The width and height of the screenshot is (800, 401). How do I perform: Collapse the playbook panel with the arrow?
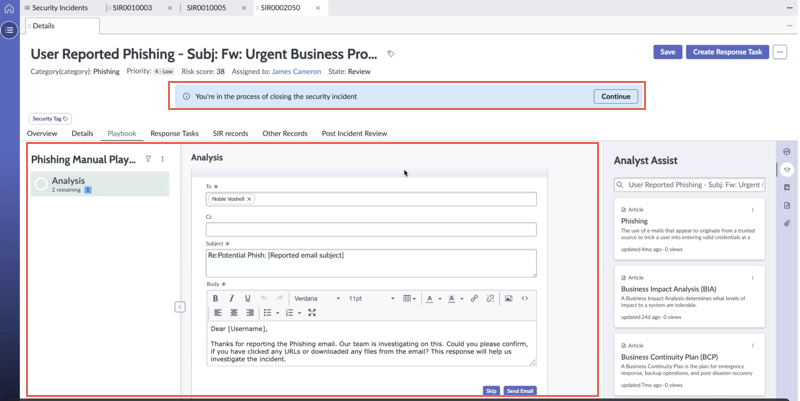point(180,307)
